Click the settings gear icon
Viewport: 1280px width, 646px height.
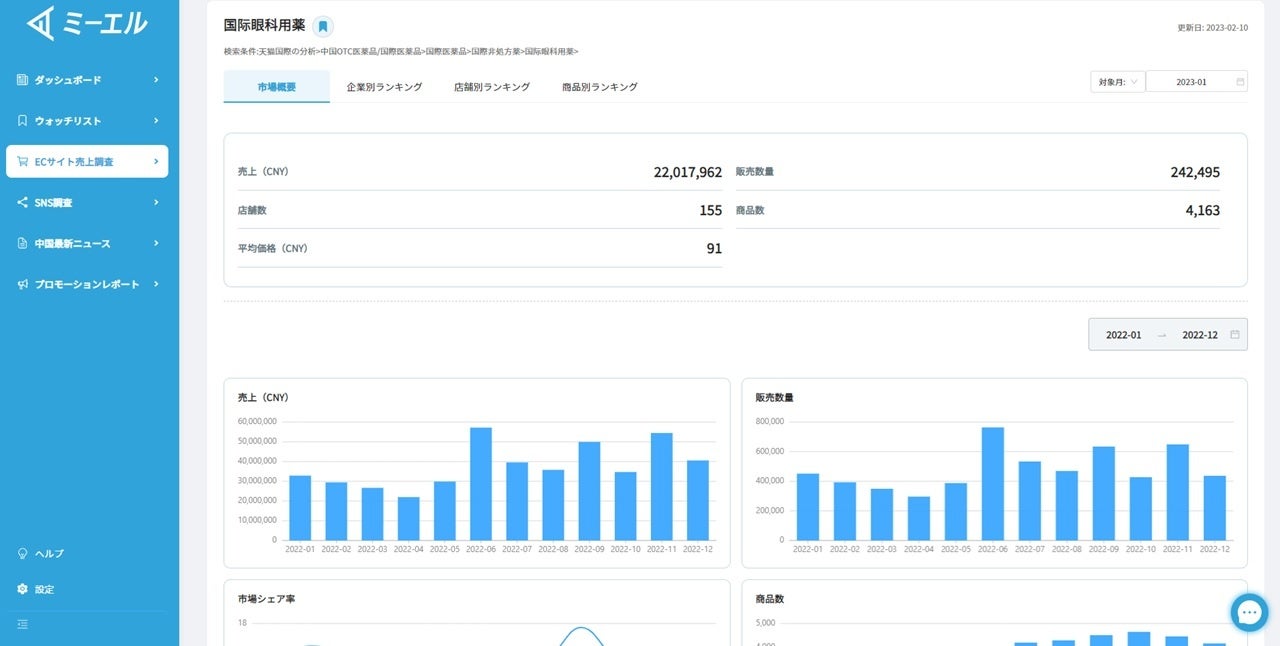pyautogui.click(x=22, y=590)
